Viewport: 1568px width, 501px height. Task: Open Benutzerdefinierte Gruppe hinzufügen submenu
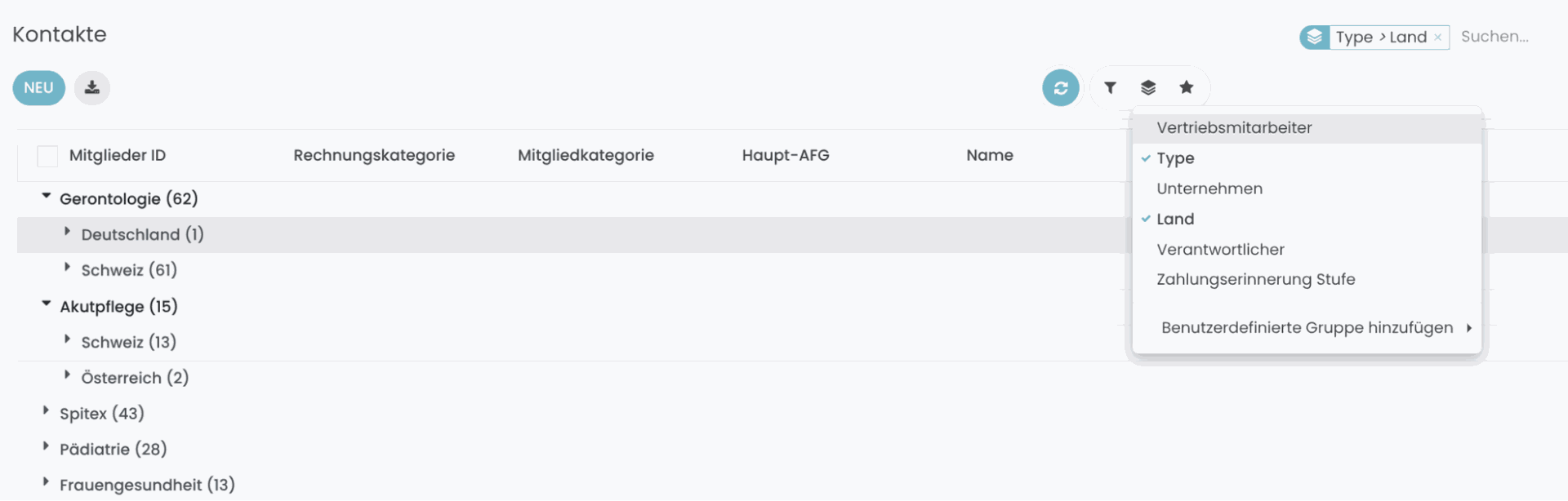click(x=1307, y=328)
